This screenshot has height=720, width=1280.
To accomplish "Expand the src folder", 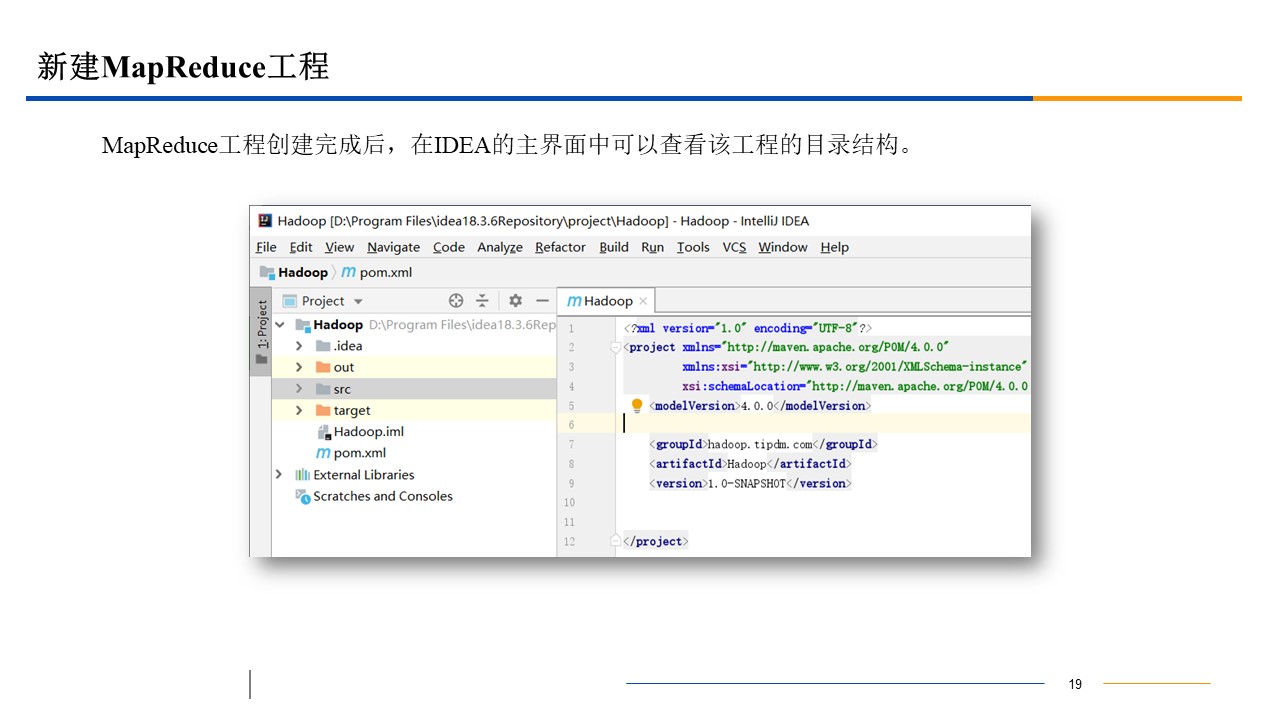I will pyautogui.click(x=298, y=389).
